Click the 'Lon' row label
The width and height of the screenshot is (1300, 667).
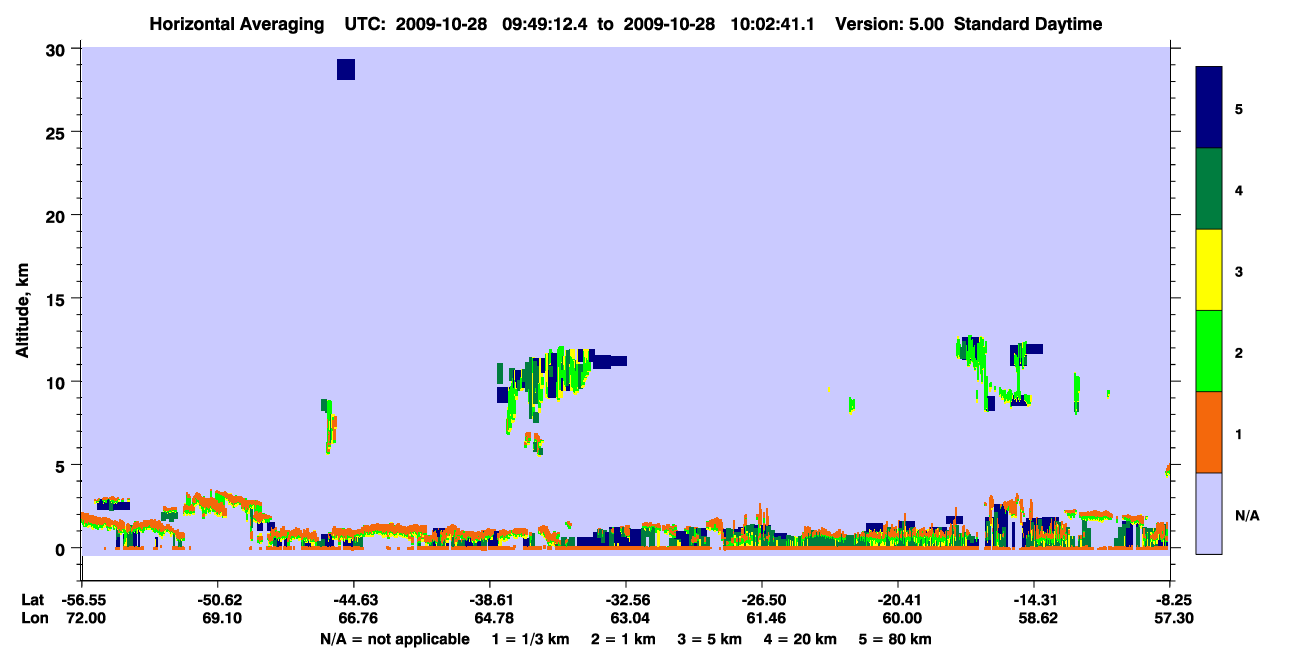tap(33, 619)
